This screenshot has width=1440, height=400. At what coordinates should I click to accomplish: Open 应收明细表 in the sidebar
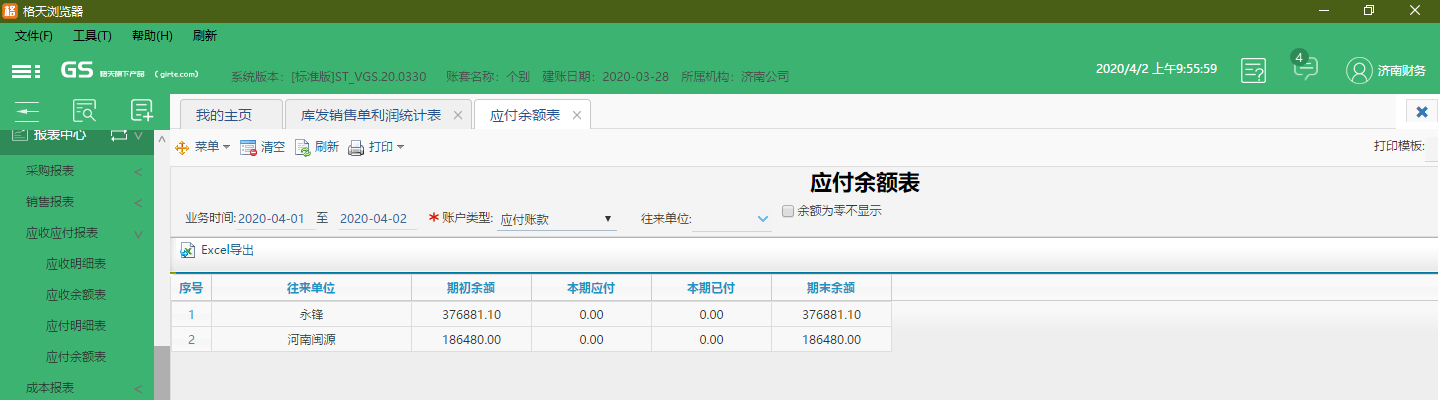(x=76, y=264)
